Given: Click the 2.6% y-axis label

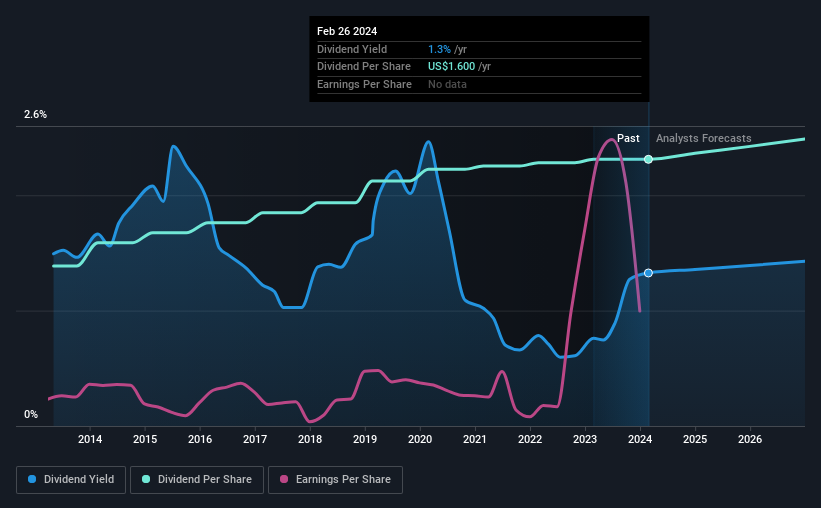Looking at the screenshot, I should point(35,114).
